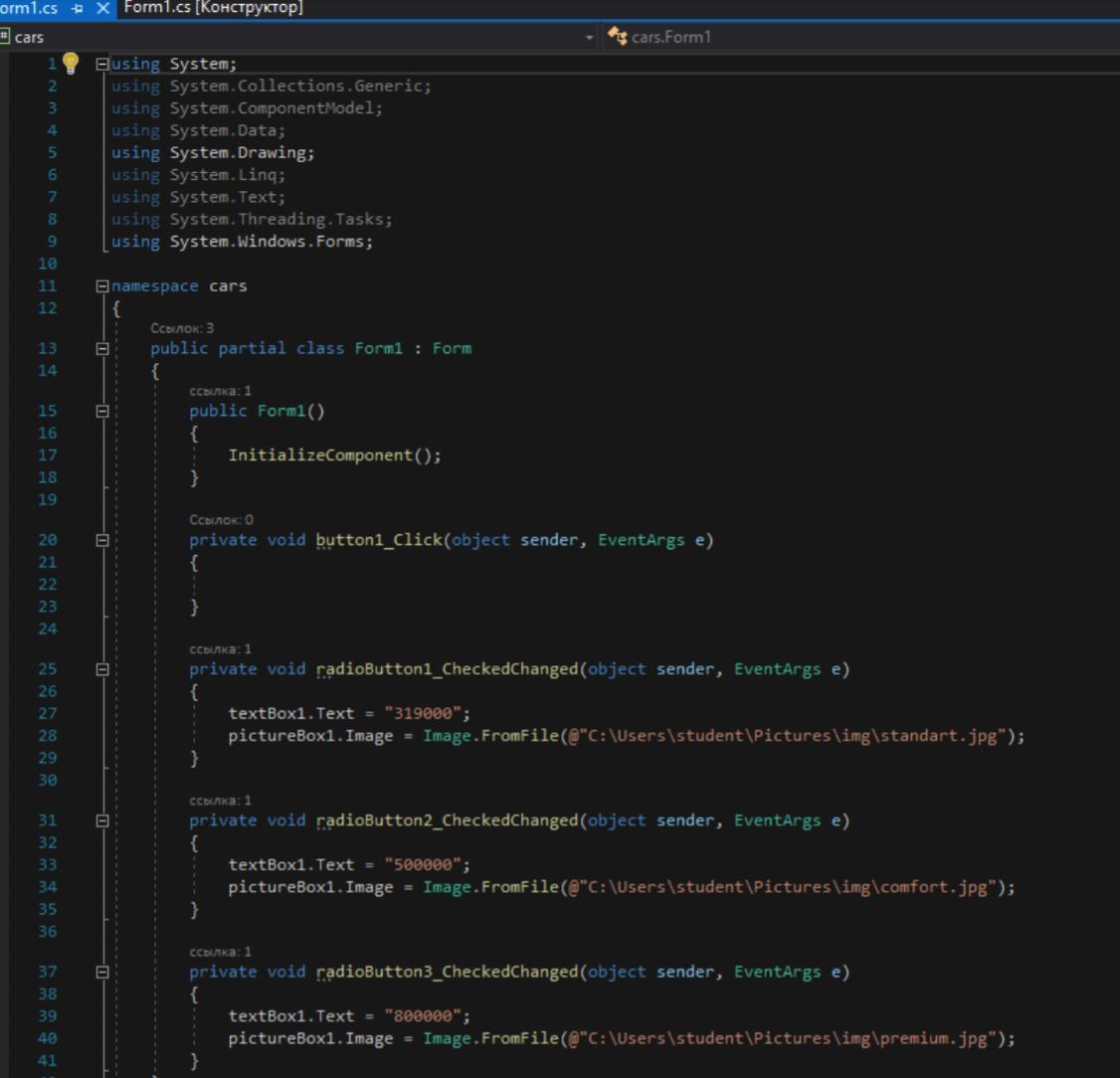This screenshot has height=1078, width=1120.
Task: Collapse the radioButton1_CheckedChanged method
Action: 101,669
